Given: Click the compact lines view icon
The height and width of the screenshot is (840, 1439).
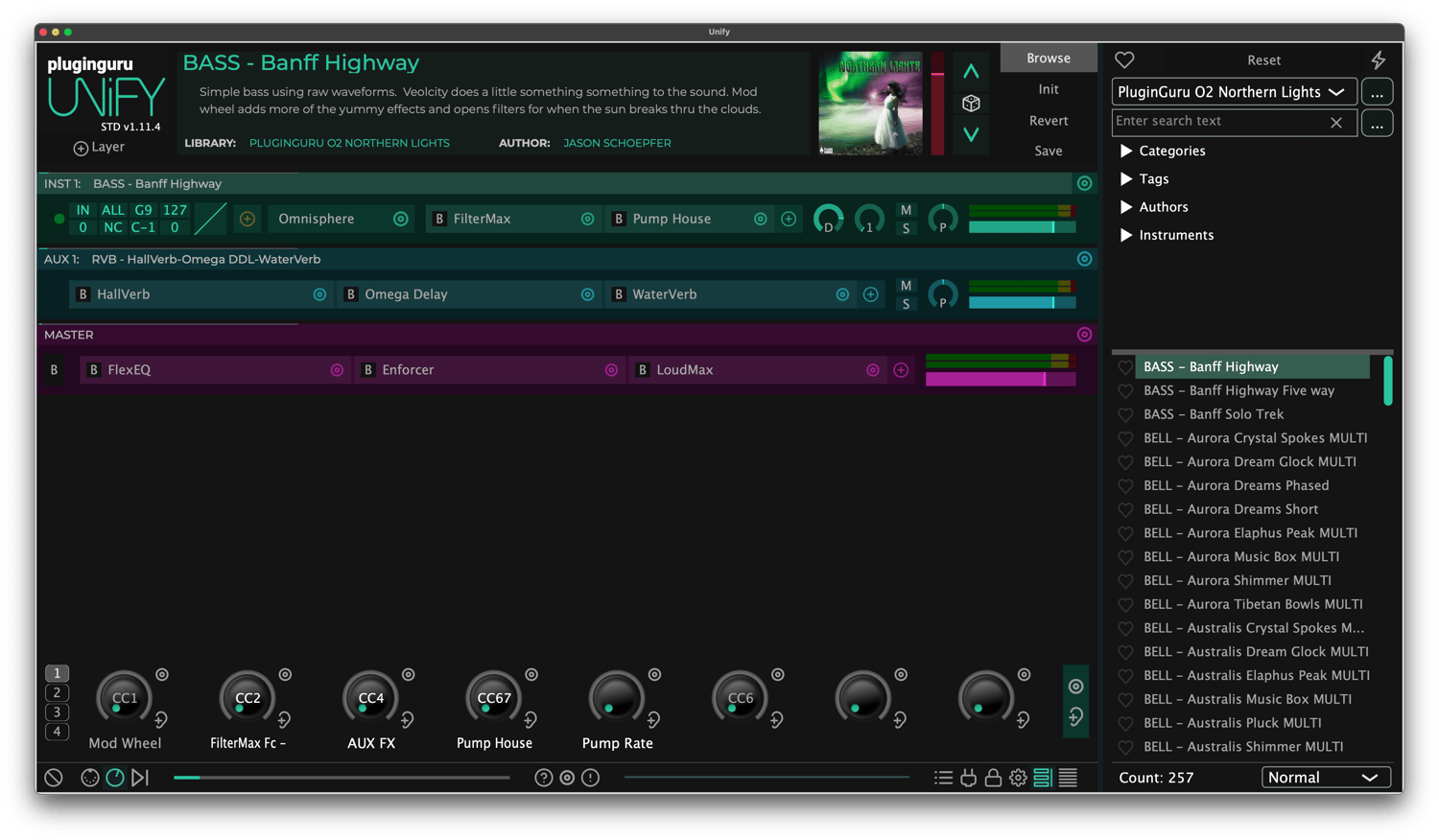Looking at the screenshot, I should (x=1068, y=778).
